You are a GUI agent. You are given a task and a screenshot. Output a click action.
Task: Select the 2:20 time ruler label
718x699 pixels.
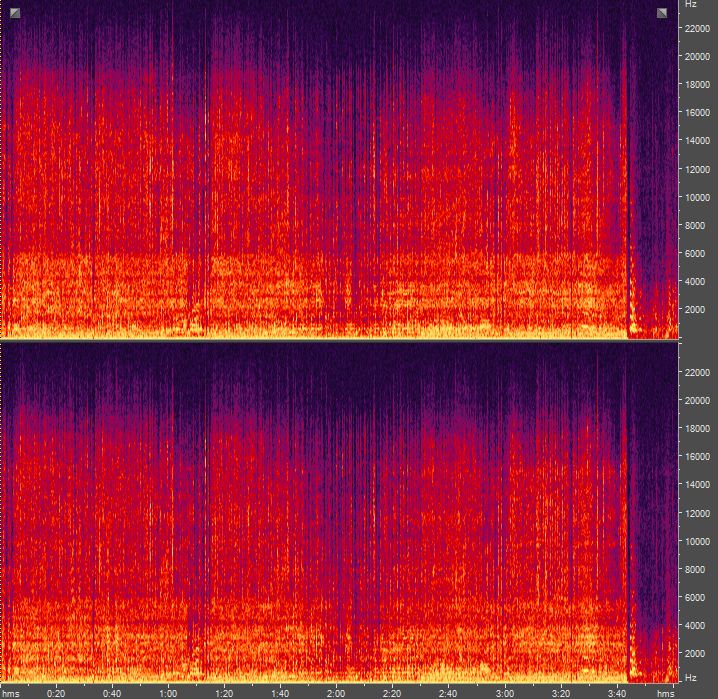point(392,693)
